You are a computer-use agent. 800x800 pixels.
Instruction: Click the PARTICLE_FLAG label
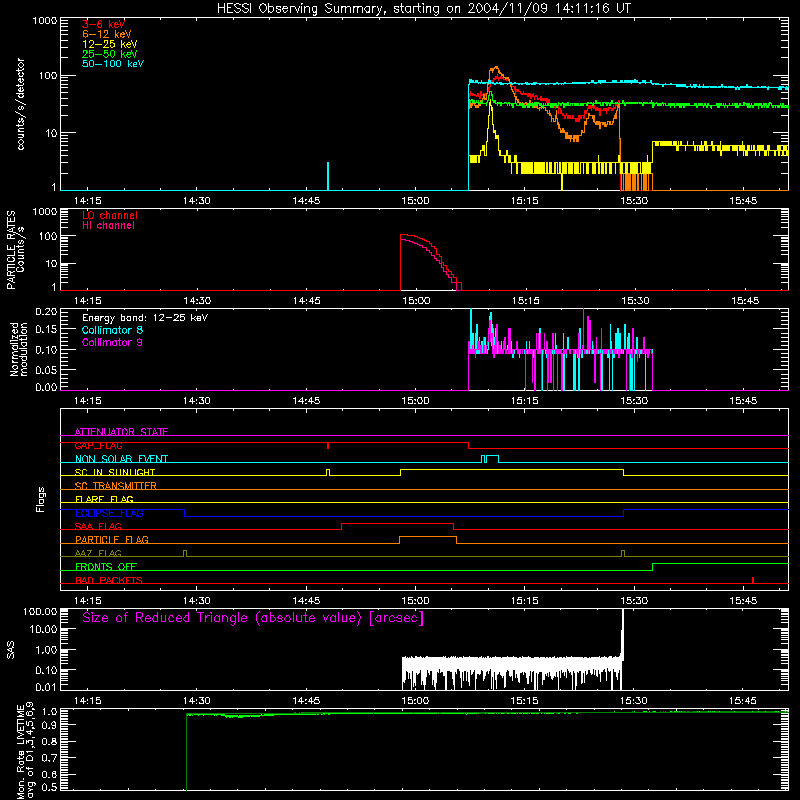[x=112, y=539]
